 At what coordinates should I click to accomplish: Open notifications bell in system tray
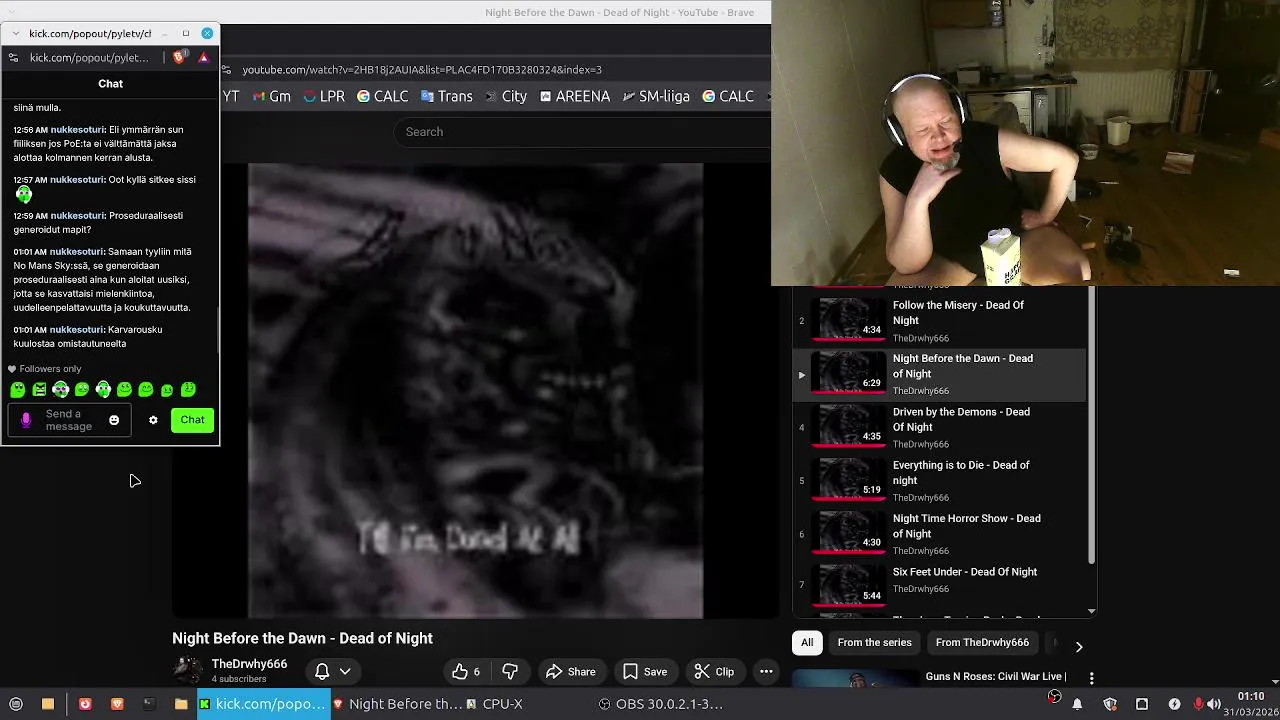point(1077,704)
